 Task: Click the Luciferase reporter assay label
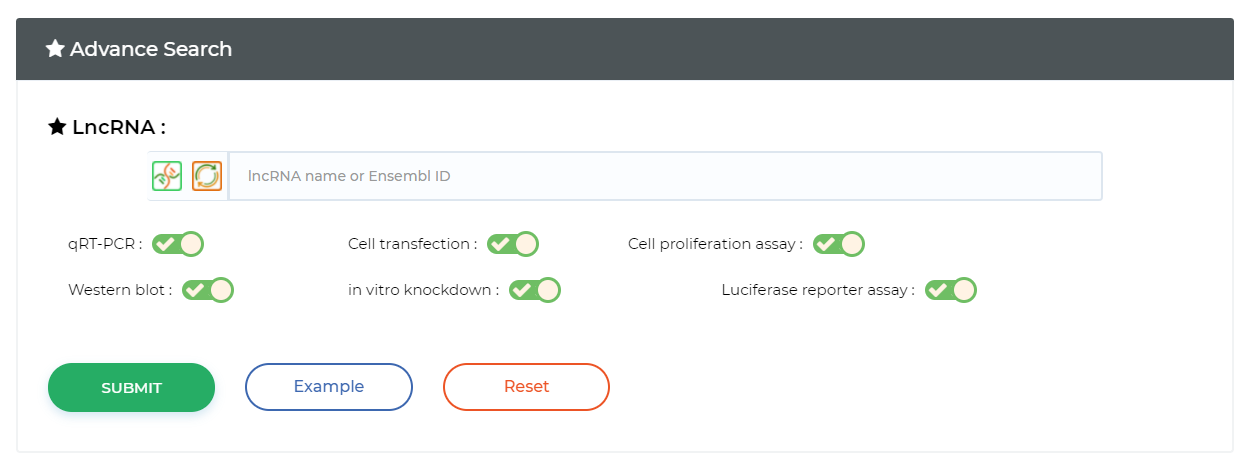tap(817, 290)
